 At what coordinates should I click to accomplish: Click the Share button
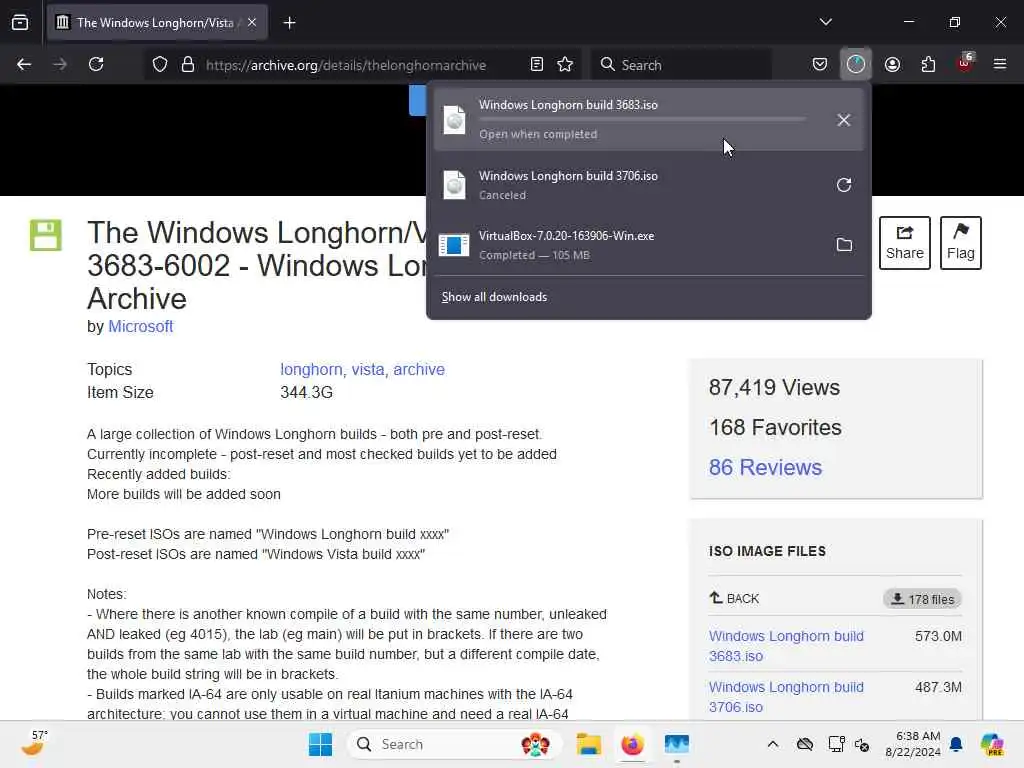(x=904, y=242)
